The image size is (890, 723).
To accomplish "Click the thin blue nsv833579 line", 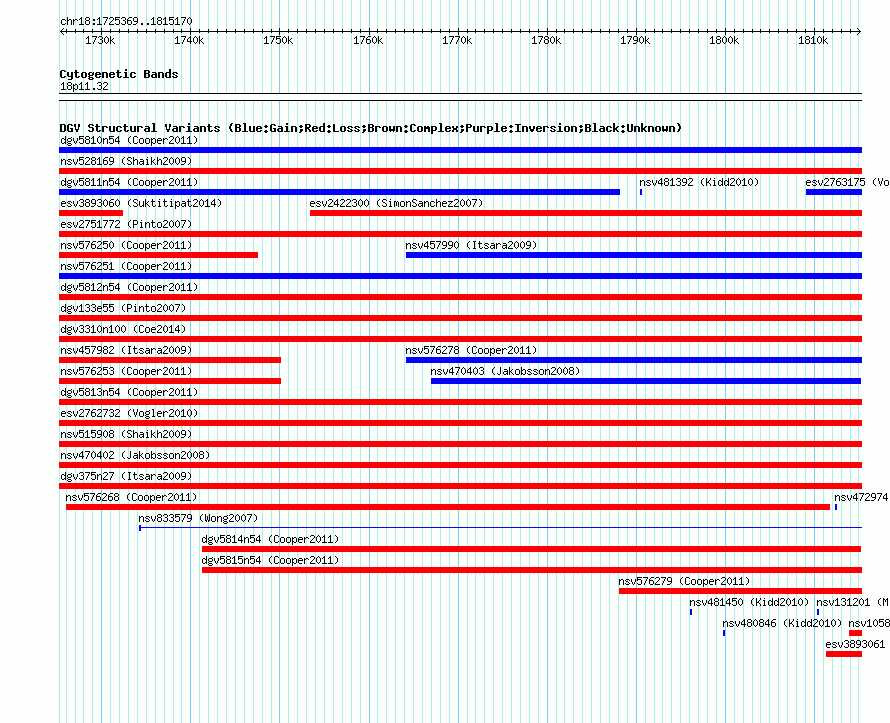I will (501, 528).
